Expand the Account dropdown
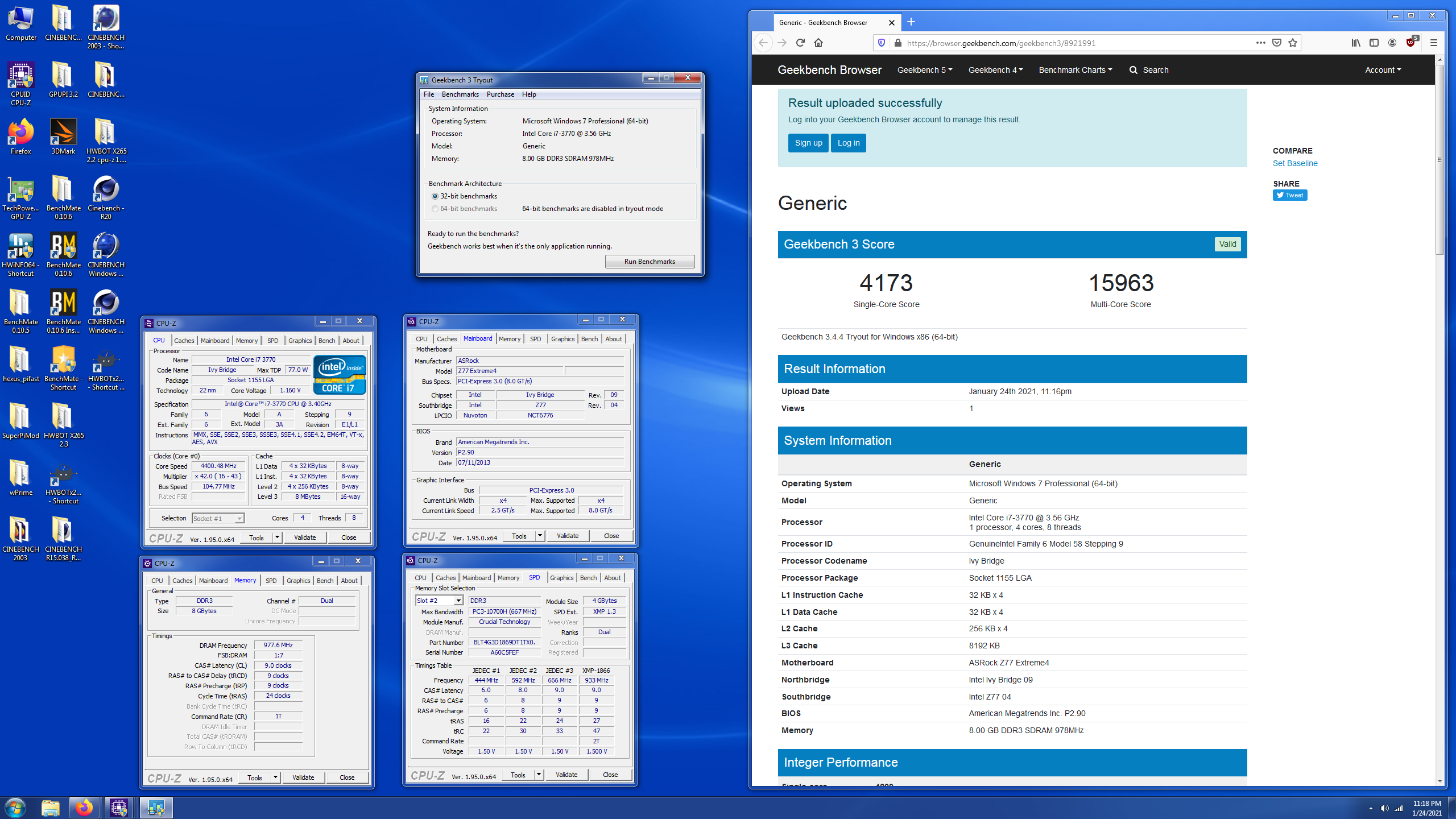Viewport: 1456px width, 819px height. point(1383,70)
